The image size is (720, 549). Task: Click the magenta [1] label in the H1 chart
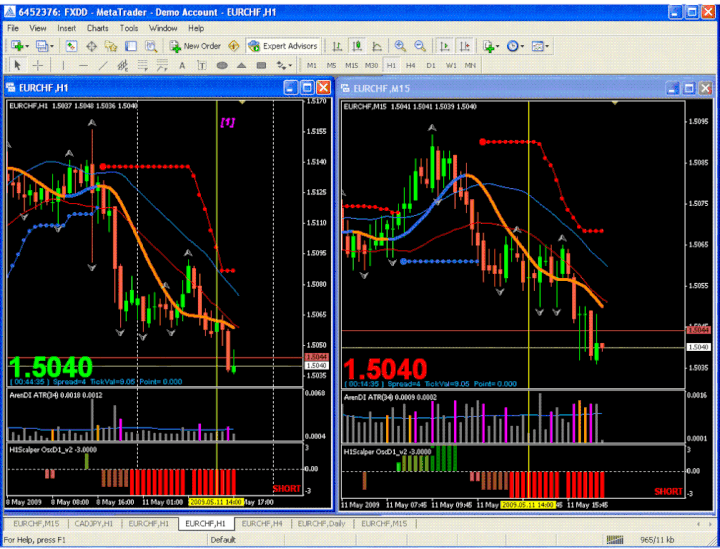[227, 122]
